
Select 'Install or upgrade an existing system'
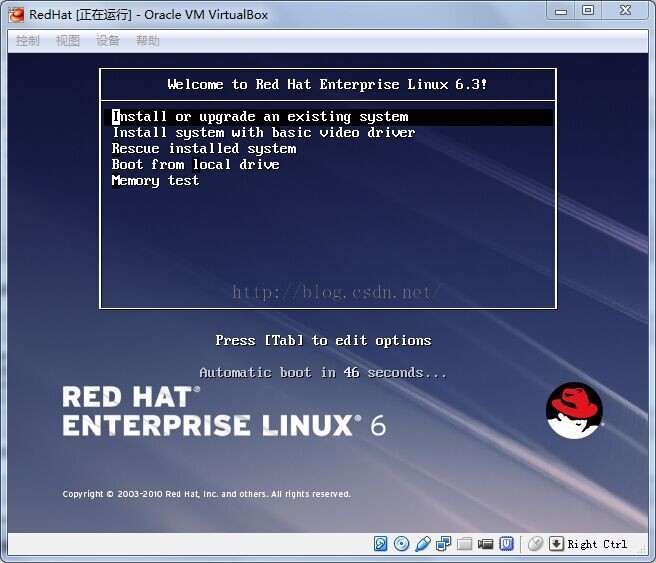(x=328, y=117)
